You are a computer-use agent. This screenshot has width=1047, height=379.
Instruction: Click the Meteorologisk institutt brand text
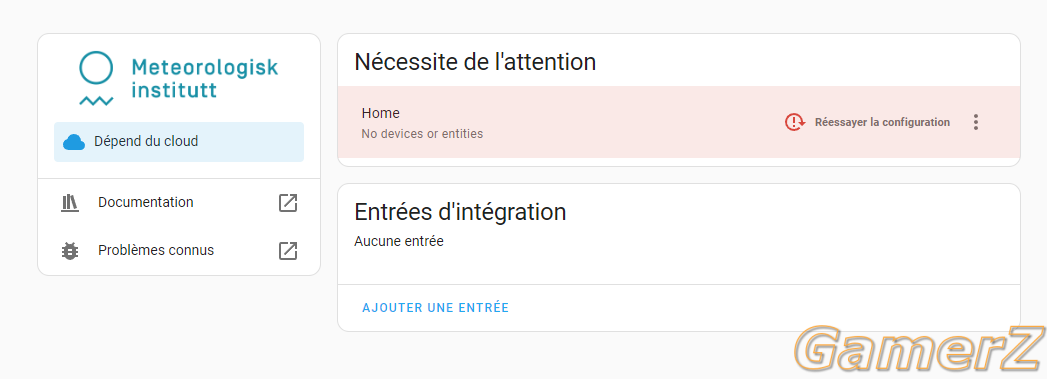204,78
